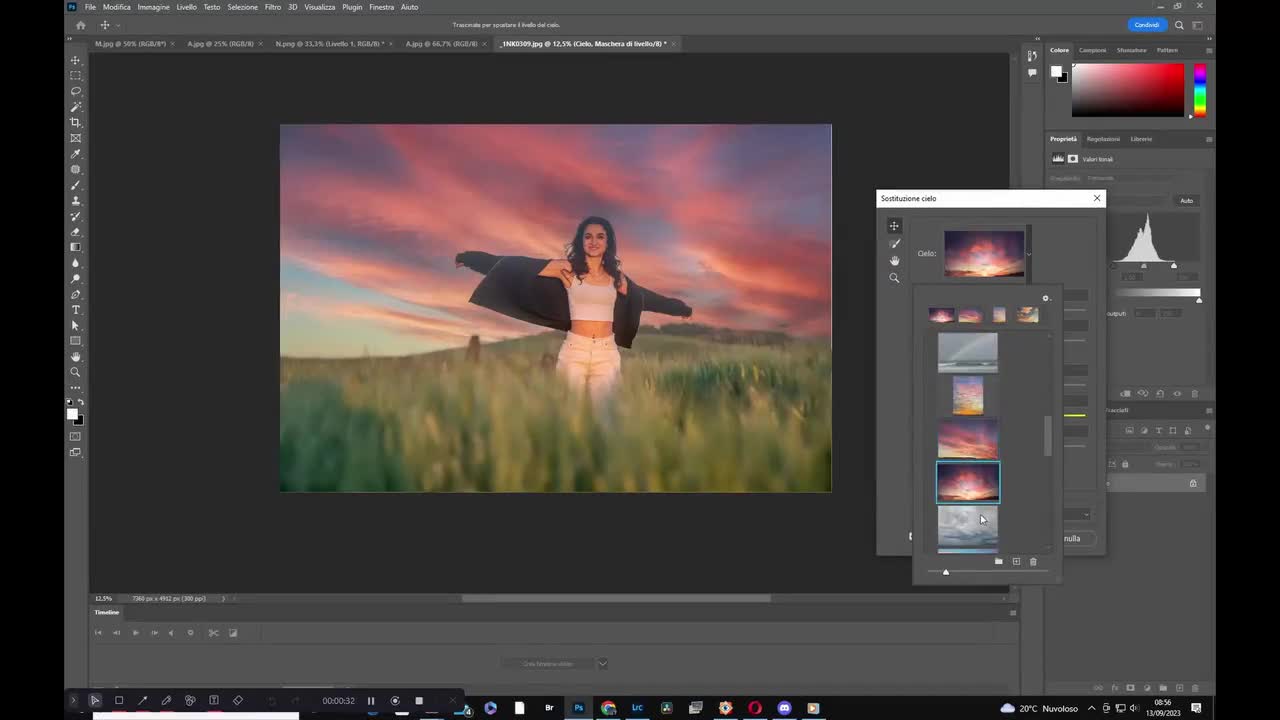The height and width of the screenshot is (720, 1280).
Task: Pause the screen recording
Action: [x=371, y=701]
